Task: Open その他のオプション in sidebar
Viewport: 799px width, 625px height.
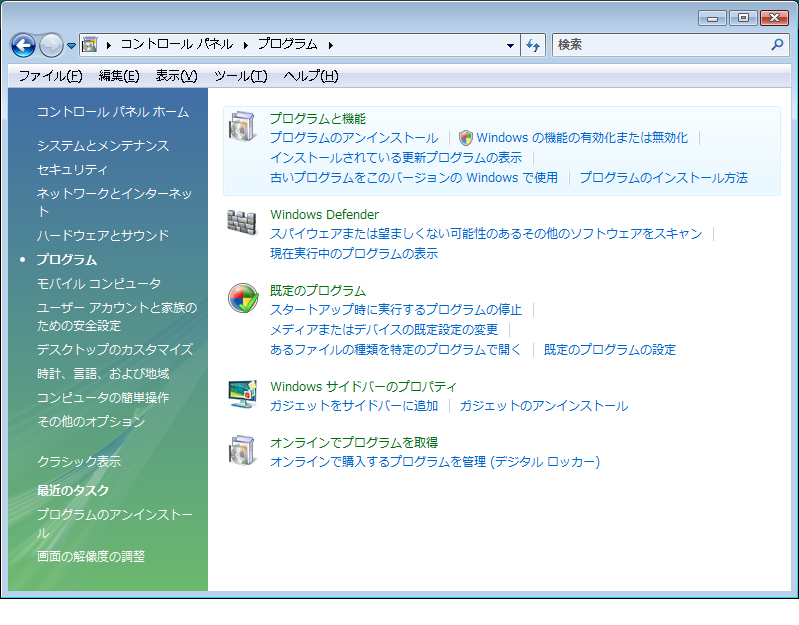Action: click(x=91, y=422)
